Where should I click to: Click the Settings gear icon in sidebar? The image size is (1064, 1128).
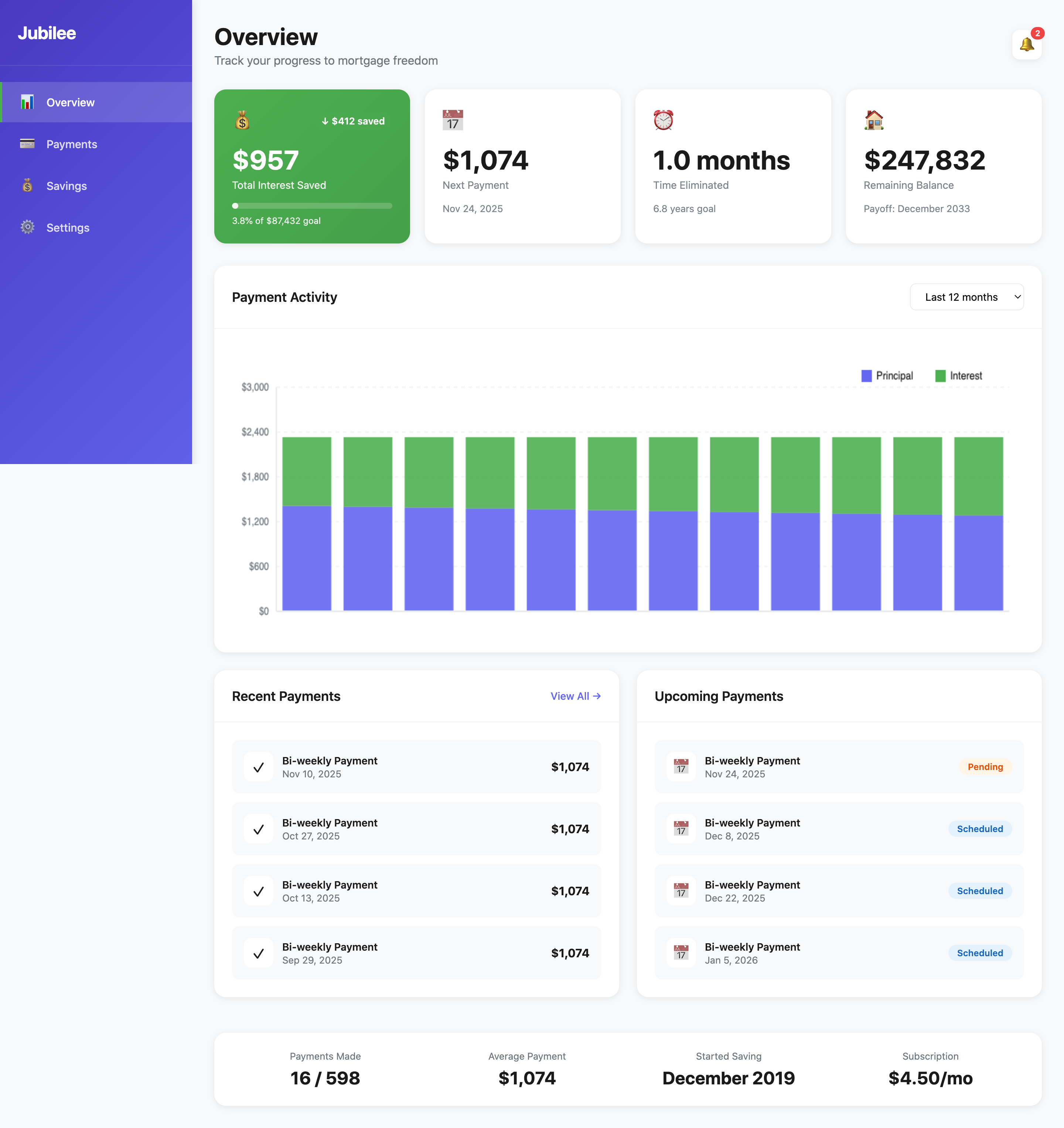coord(27,227)
